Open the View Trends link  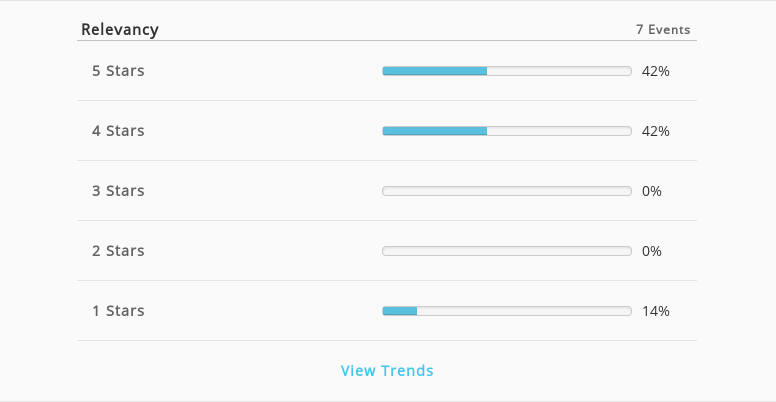point(387,370)
